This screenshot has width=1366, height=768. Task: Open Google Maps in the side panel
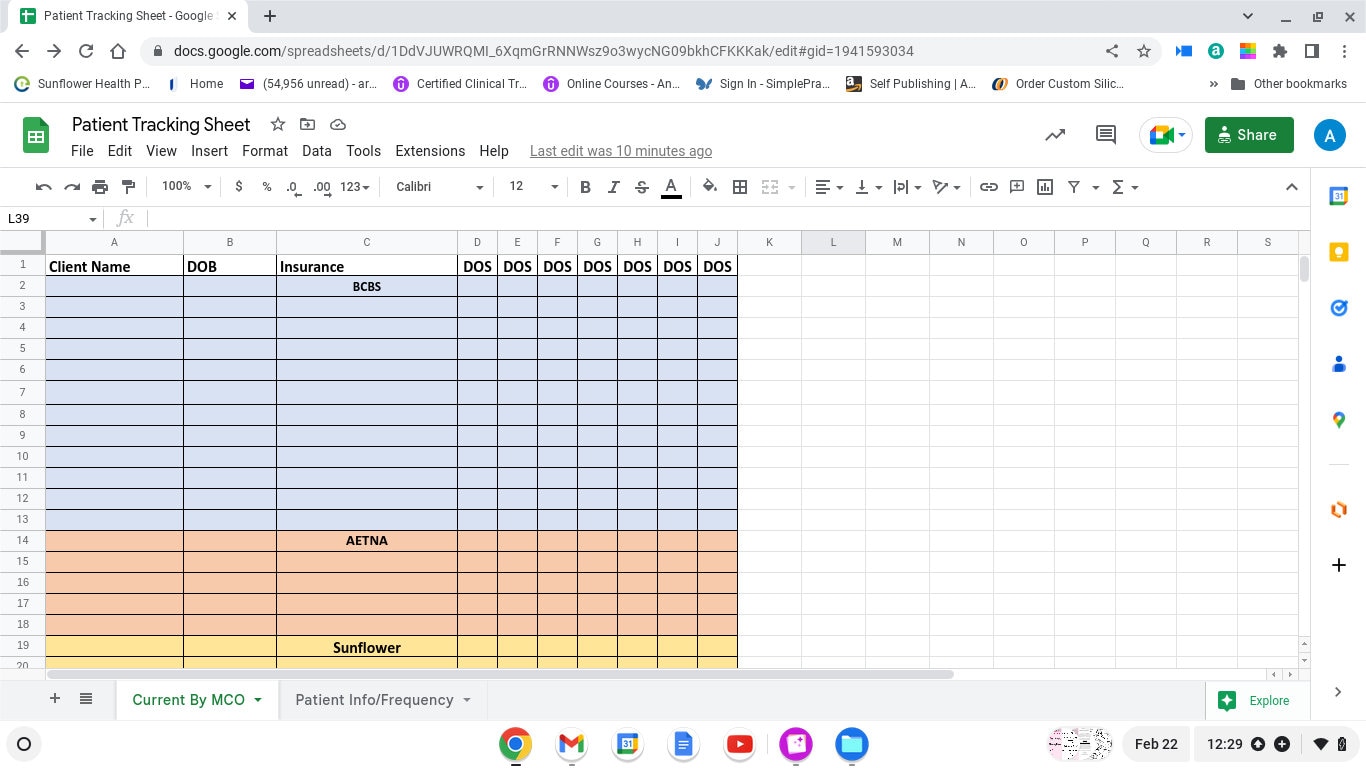(x=1339, y=421)
